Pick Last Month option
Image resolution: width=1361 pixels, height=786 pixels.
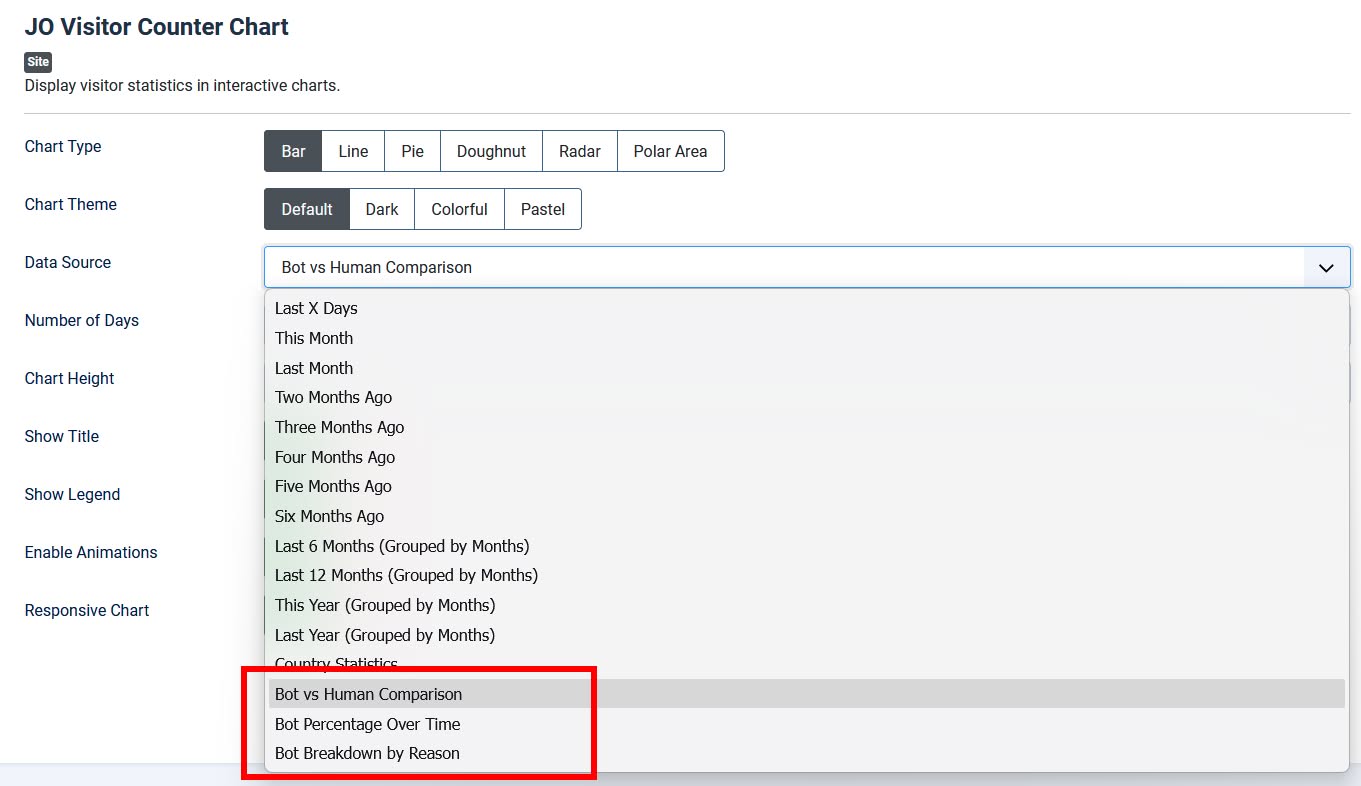tap(807, 368)
